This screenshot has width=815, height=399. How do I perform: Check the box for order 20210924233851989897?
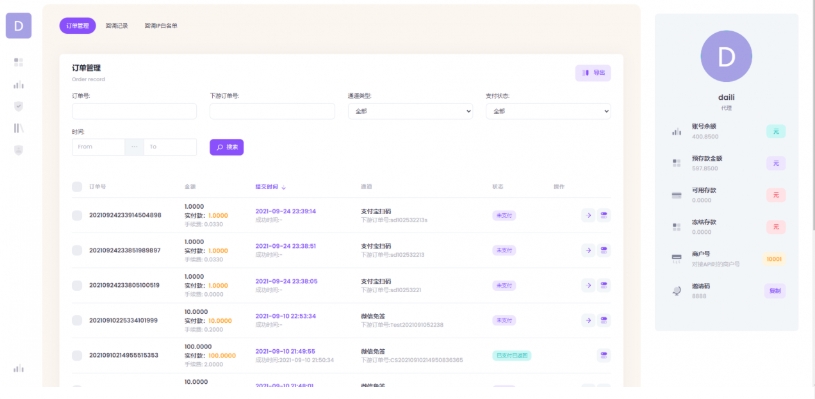click(77, 250)
